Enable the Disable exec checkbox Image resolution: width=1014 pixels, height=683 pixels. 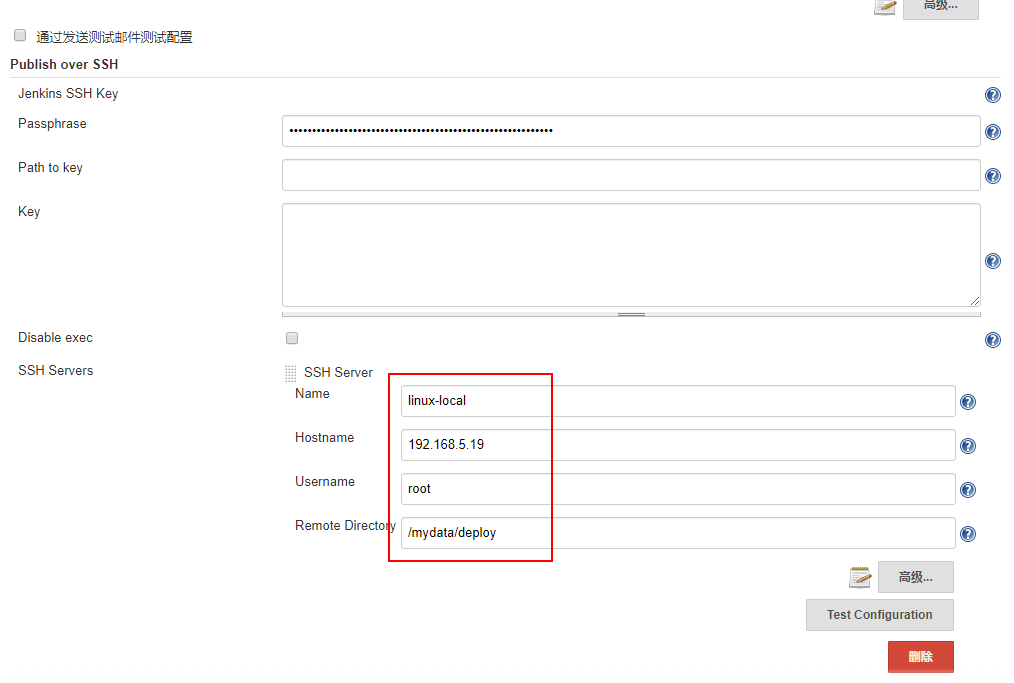[292, 338]
